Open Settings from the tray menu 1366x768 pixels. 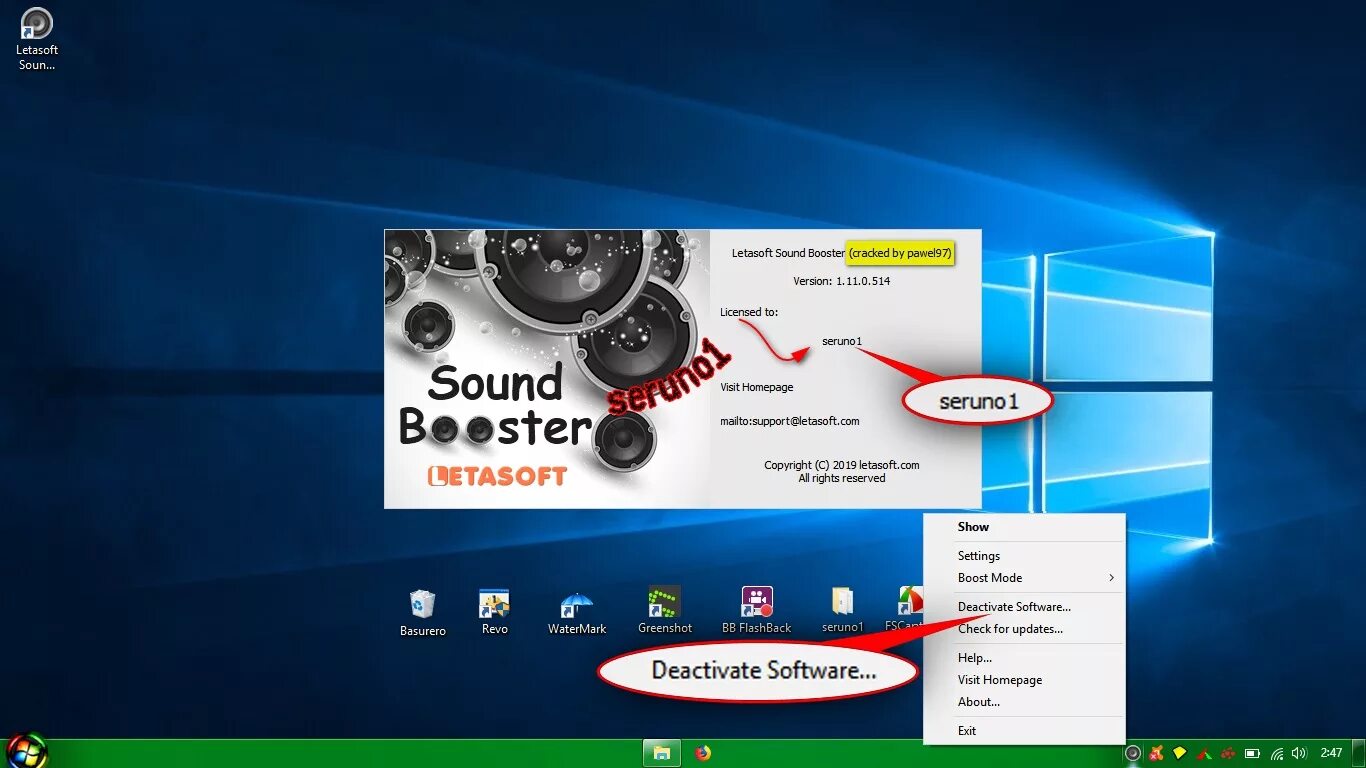tap(1024, 556)
